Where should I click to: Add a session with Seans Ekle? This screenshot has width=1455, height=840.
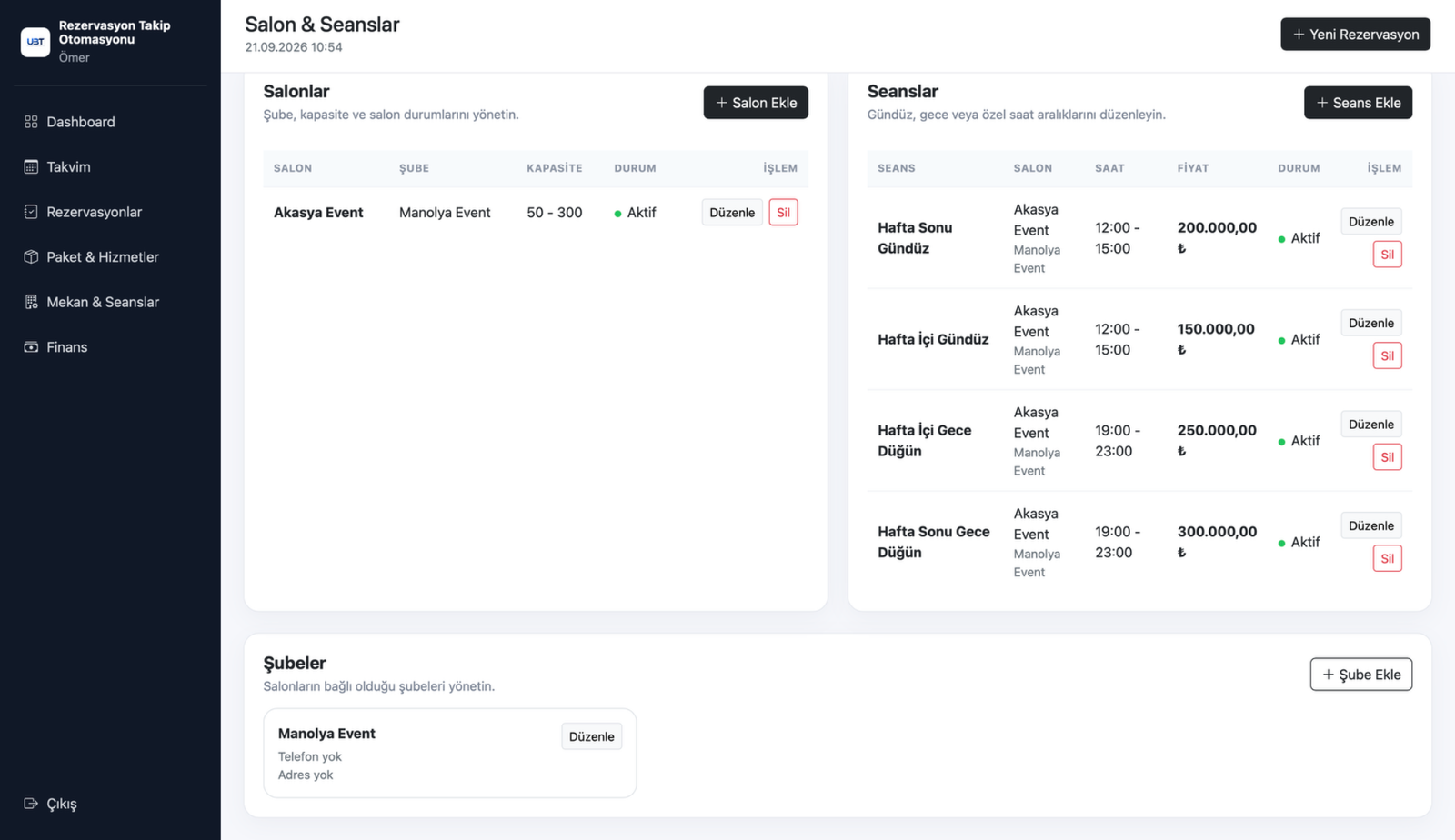1358,103
